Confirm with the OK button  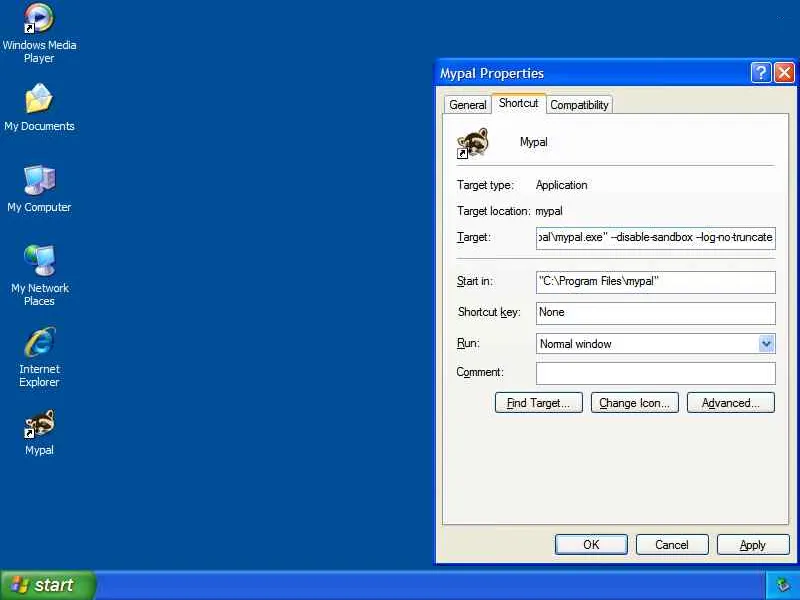point(591,544)
